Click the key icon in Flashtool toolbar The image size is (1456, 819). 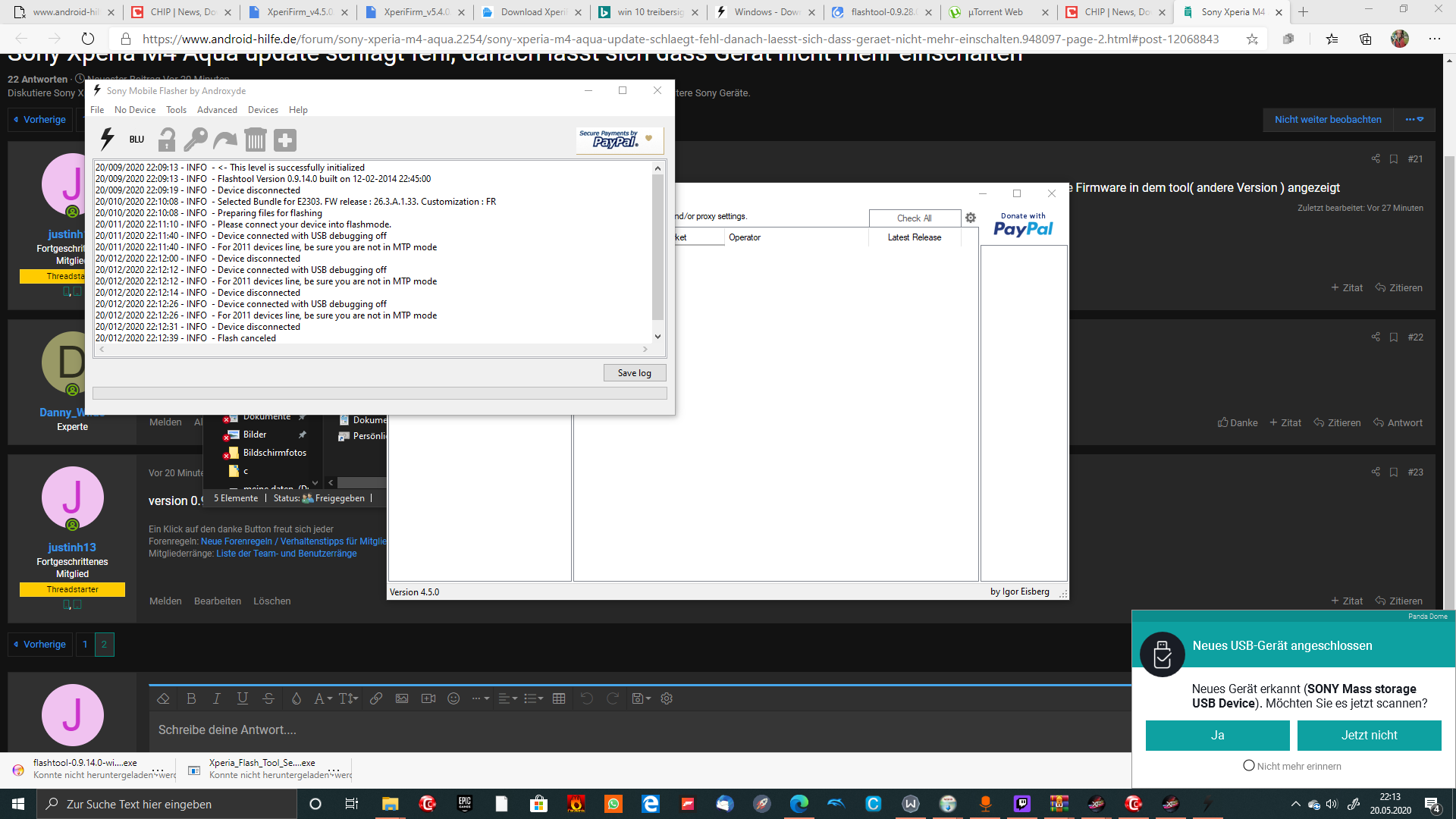point(196,140)
